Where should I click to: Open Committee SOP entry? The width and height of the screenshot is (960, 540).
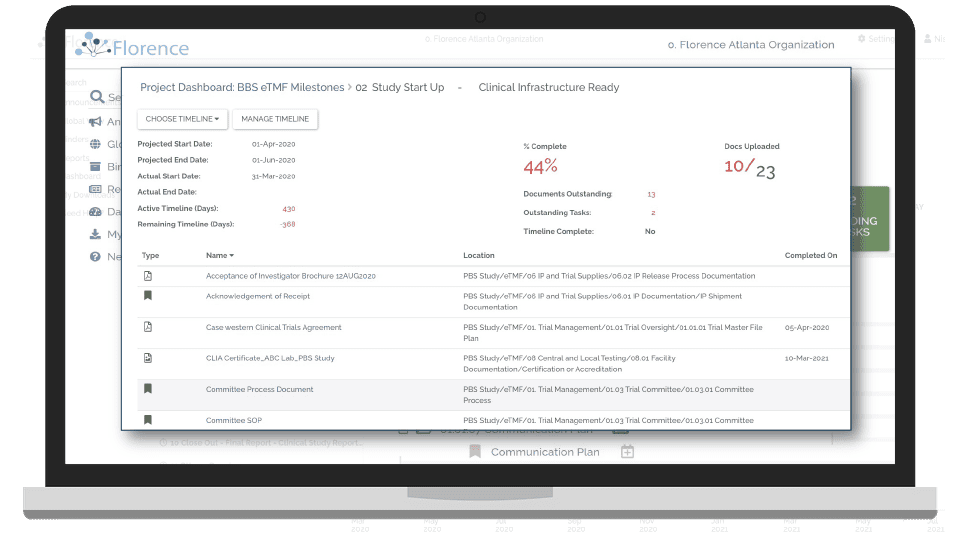tap(234, 421)
